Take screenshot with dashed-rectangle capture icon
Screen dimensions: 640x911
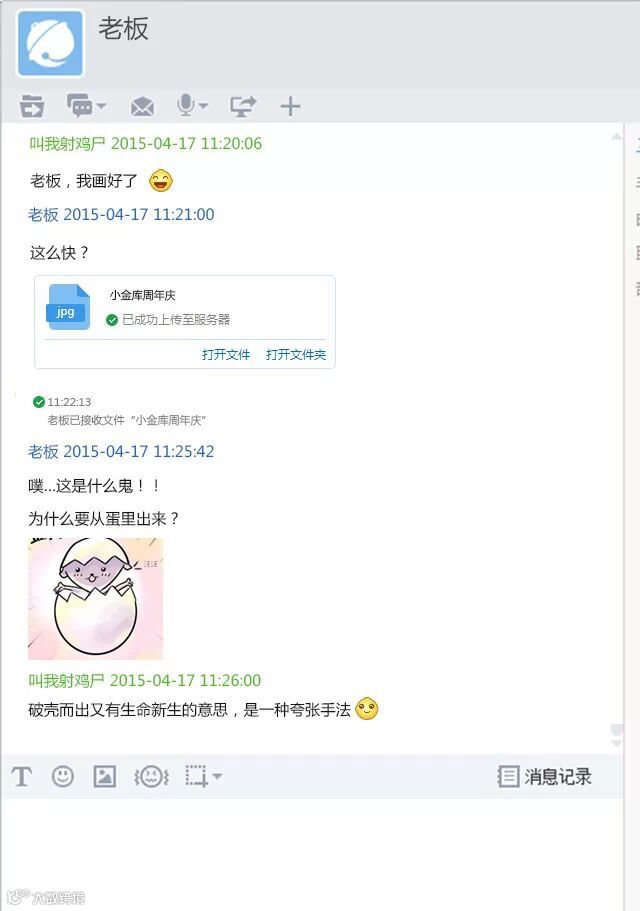(x=196, y=776)
